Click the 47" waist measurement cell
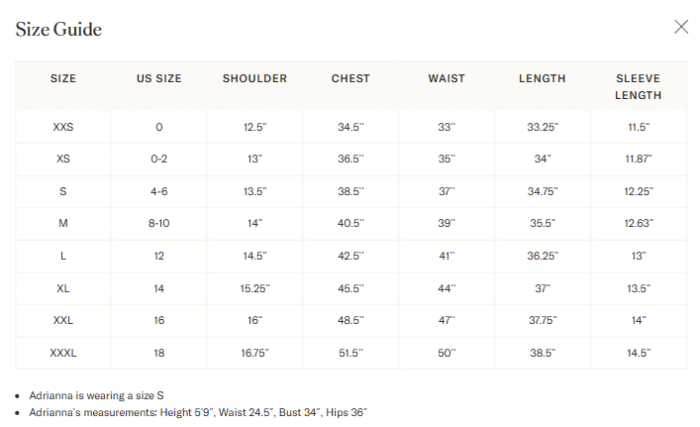 [x=446, y=321]
